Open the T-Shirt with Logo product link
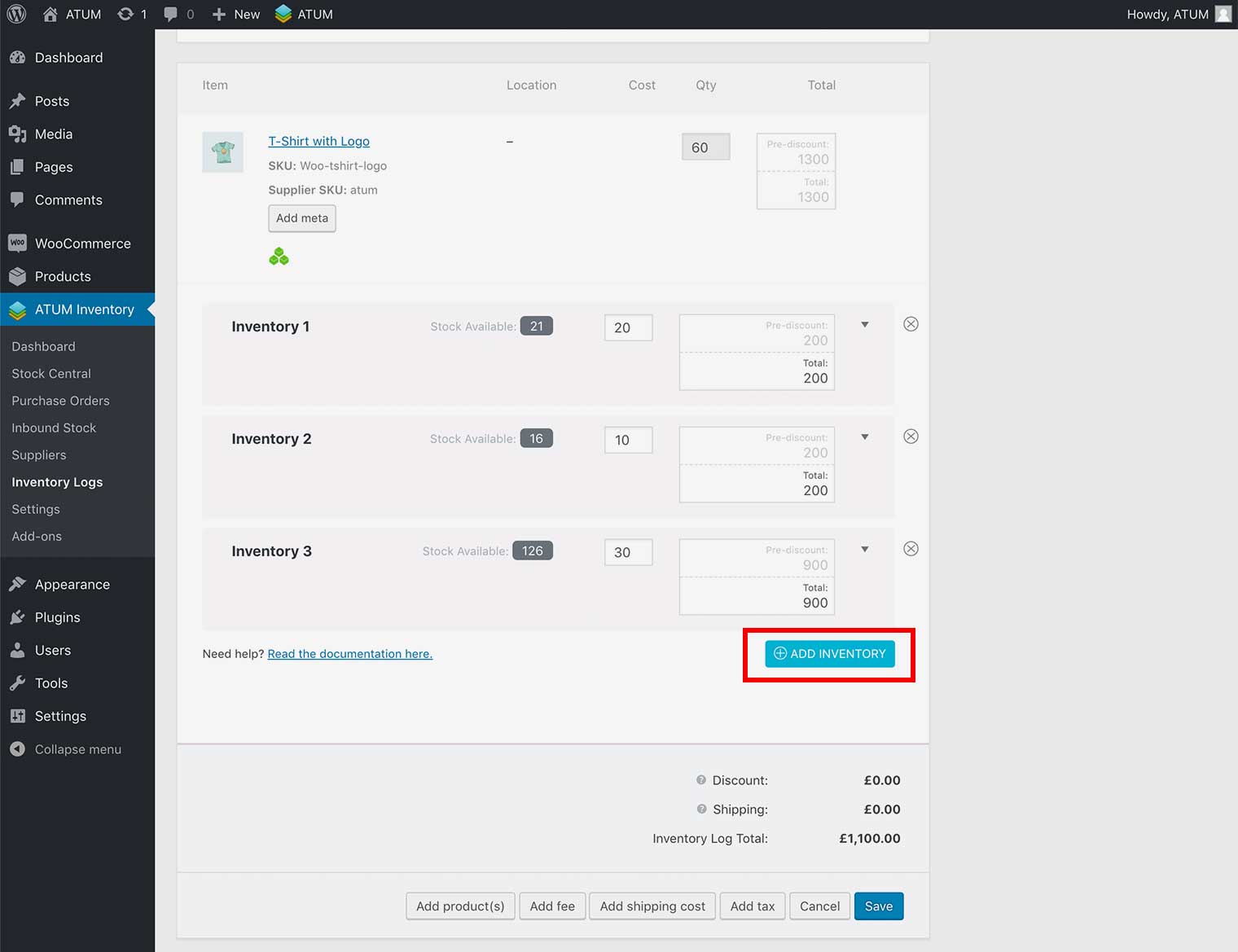The image size is (1238, 952). 318,141
